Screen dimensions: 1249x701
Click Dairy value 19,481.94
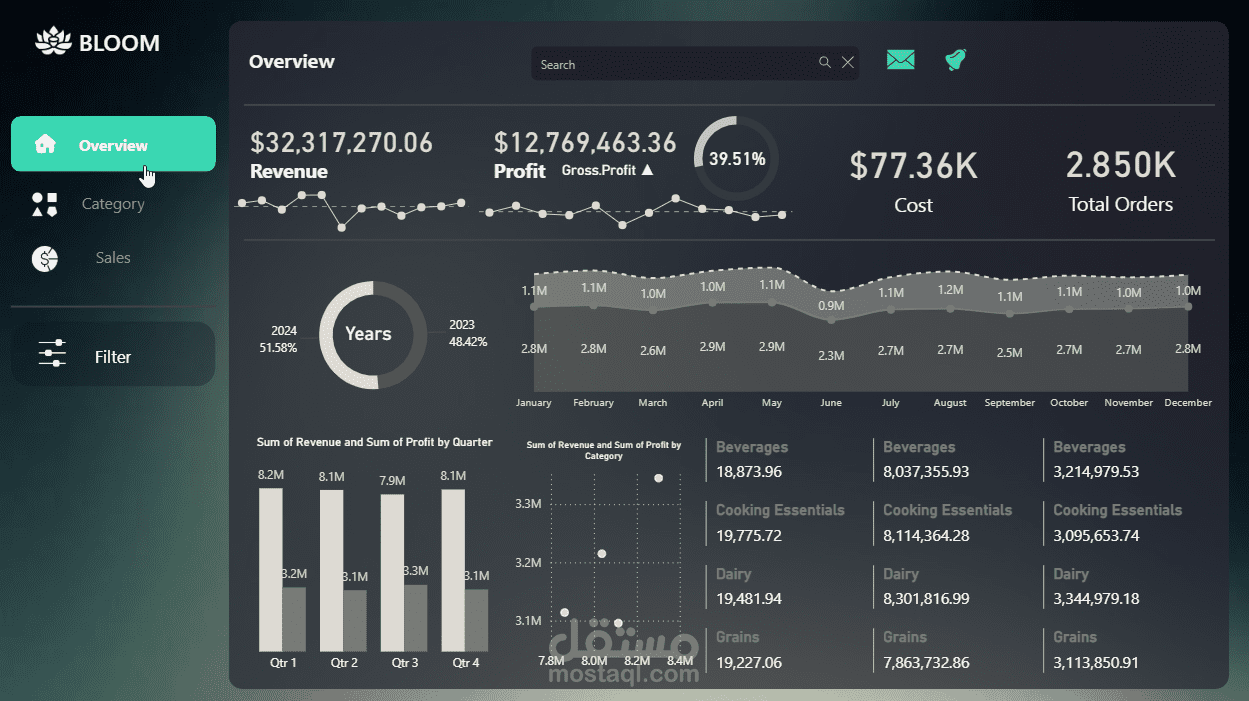click(x=749, y=598)
